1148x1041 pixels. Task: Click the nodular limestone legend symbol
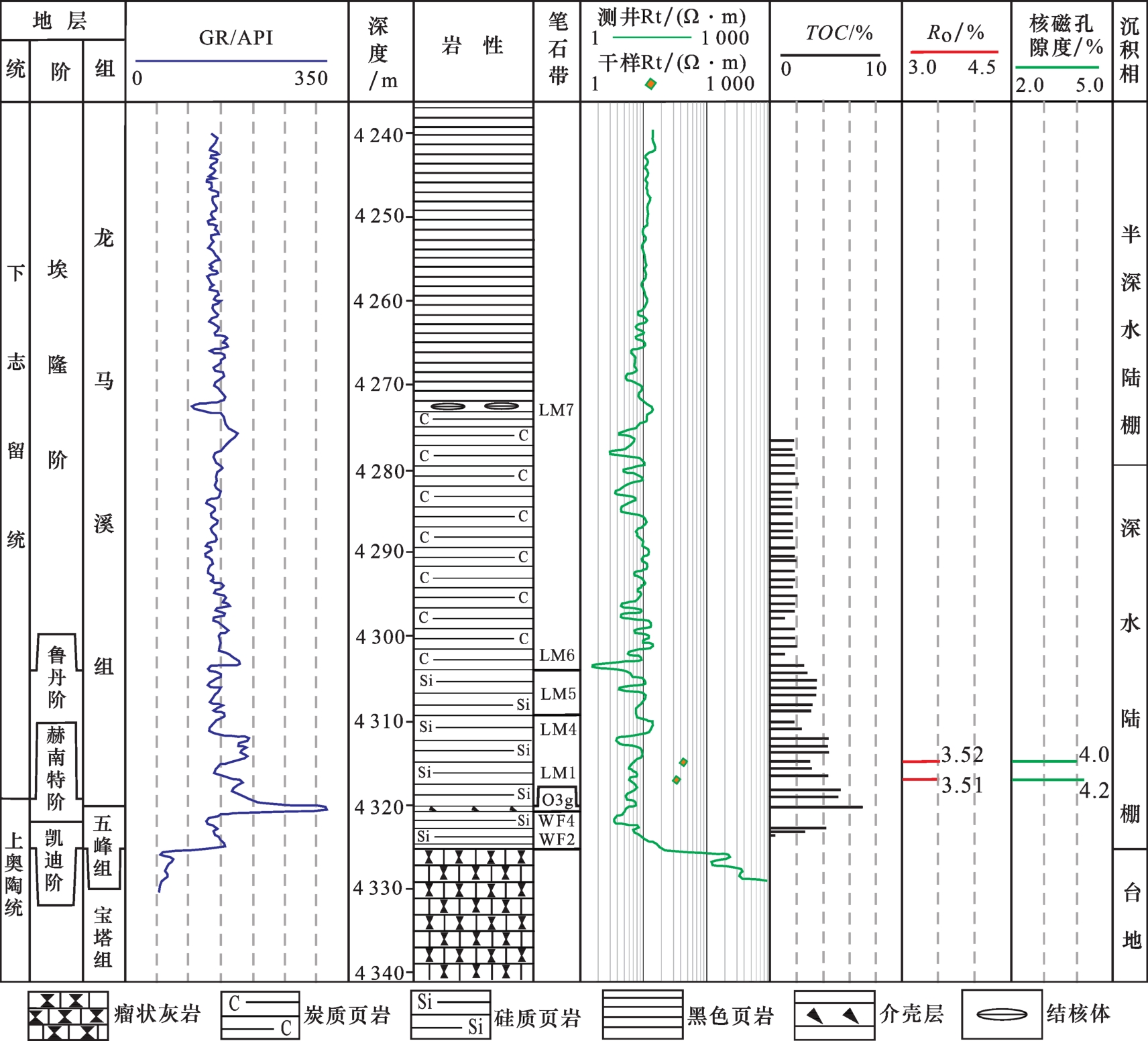pos(68,1016)
